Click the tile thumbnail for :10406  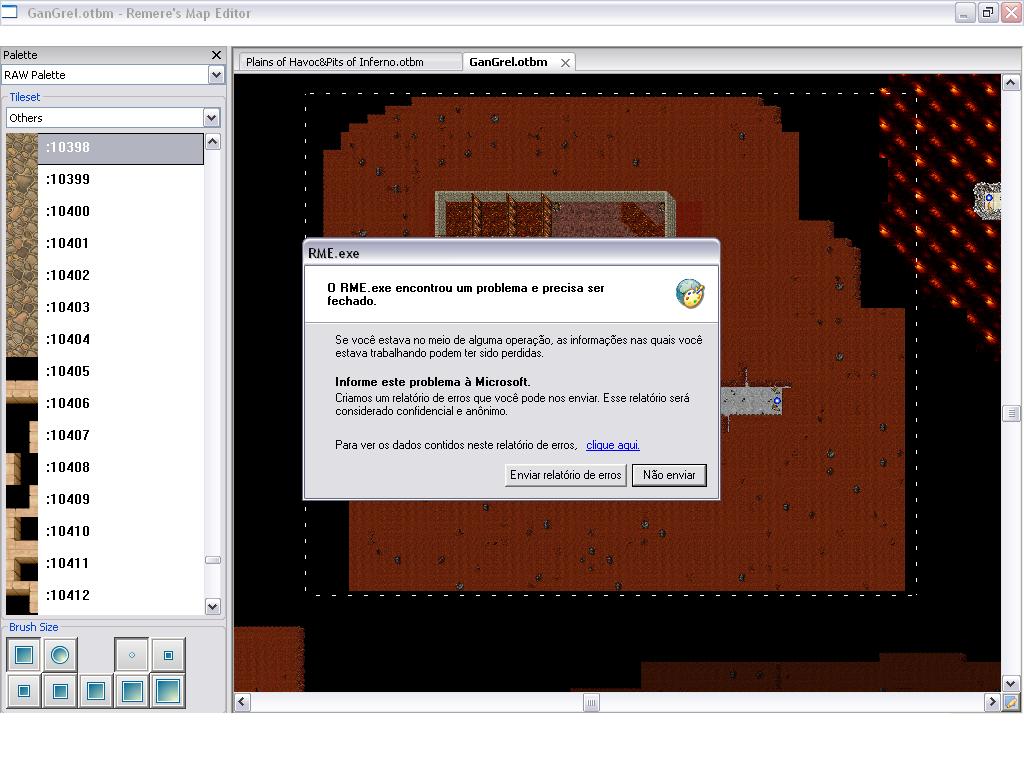coord(22,404)
